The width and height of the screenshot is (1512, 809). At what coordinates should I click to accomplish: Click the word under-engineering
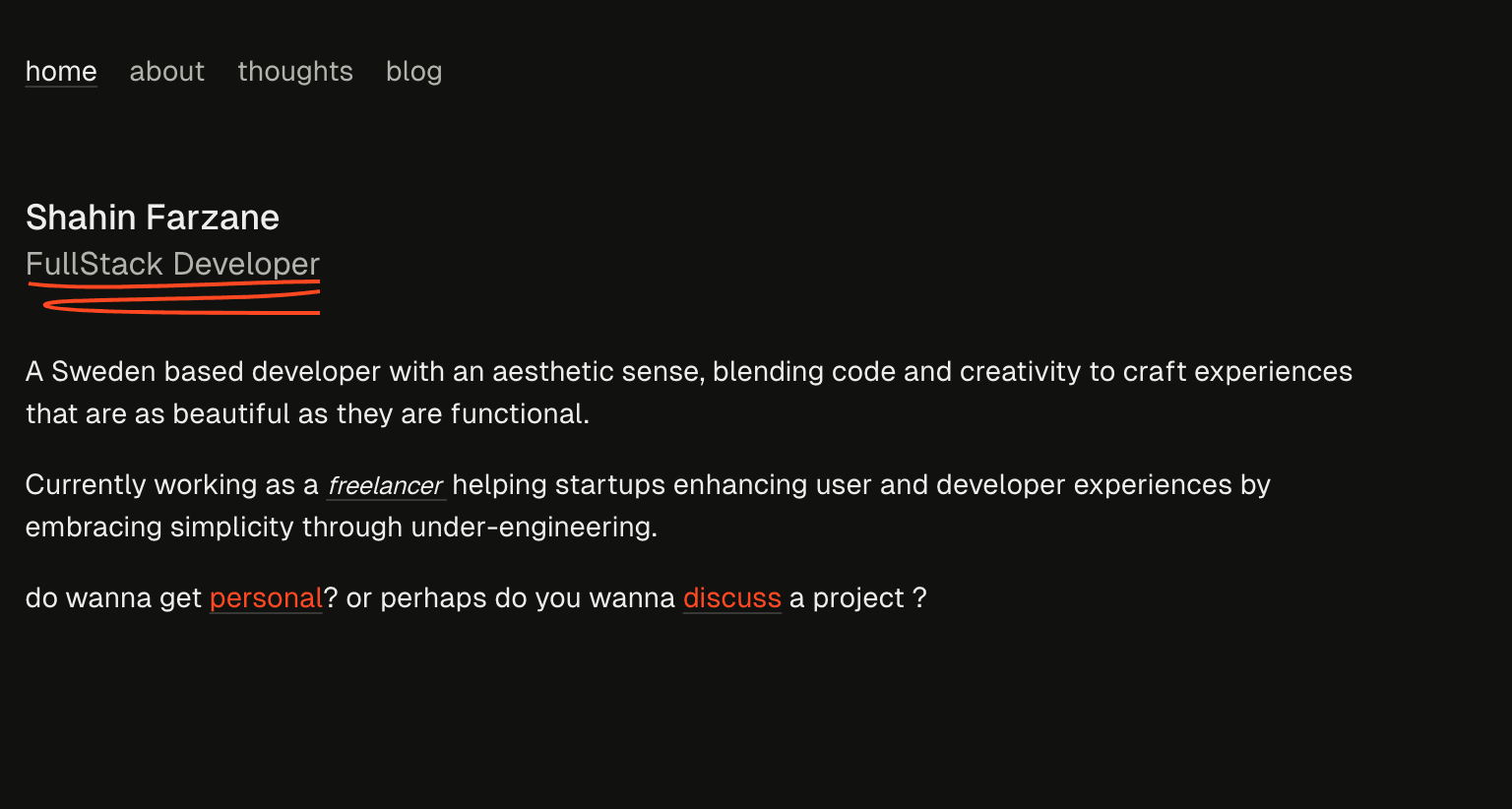[x=534, y=528]
